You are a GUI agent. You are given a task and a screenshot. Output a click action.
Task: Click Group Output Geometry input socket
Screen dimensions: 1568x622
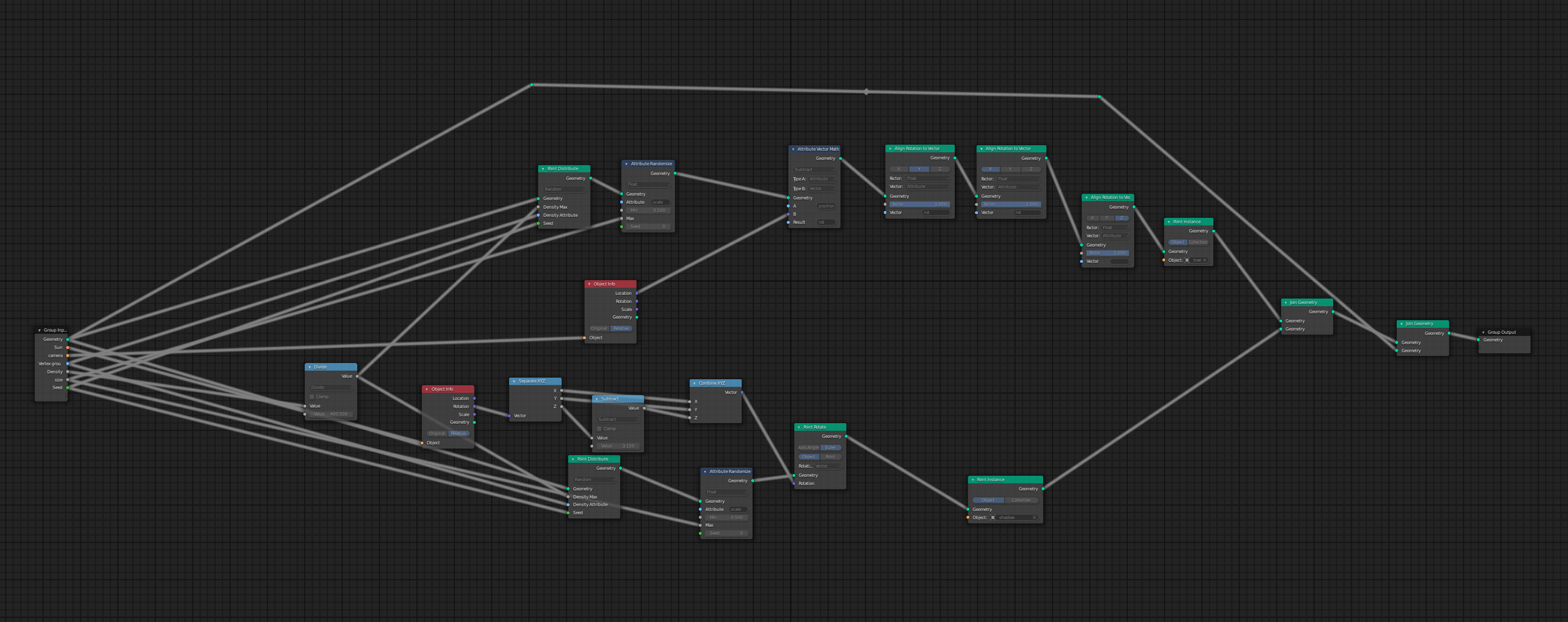click(1479, 340)
